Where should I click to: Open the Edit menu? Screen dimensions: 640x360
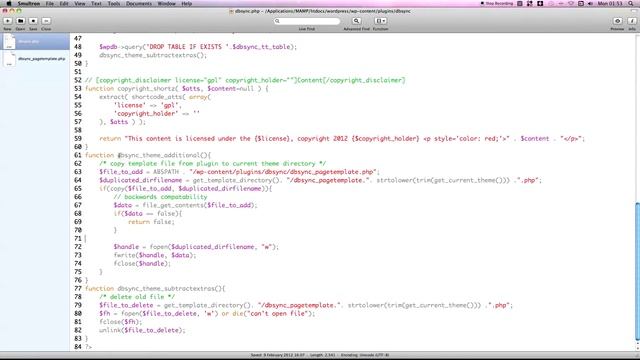64,3
